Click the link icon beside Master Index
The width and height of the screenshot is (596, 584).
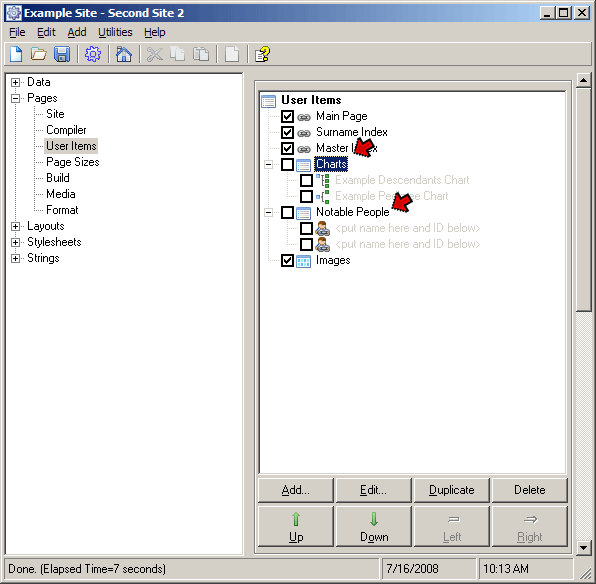pos(304,149)
